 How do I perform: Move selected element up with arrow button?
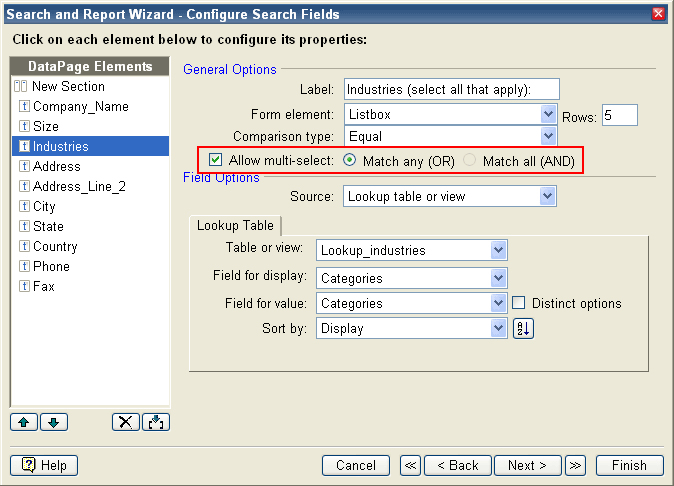click(24, 422)
